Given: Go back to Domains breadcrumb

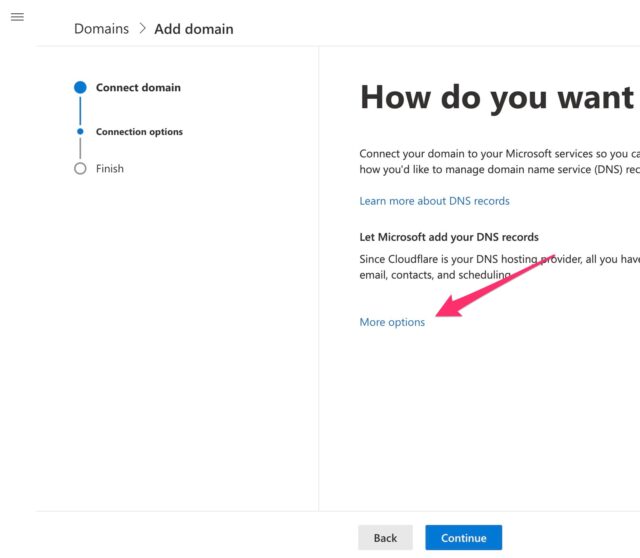Looking at the screenshot, I should (101, 29).
